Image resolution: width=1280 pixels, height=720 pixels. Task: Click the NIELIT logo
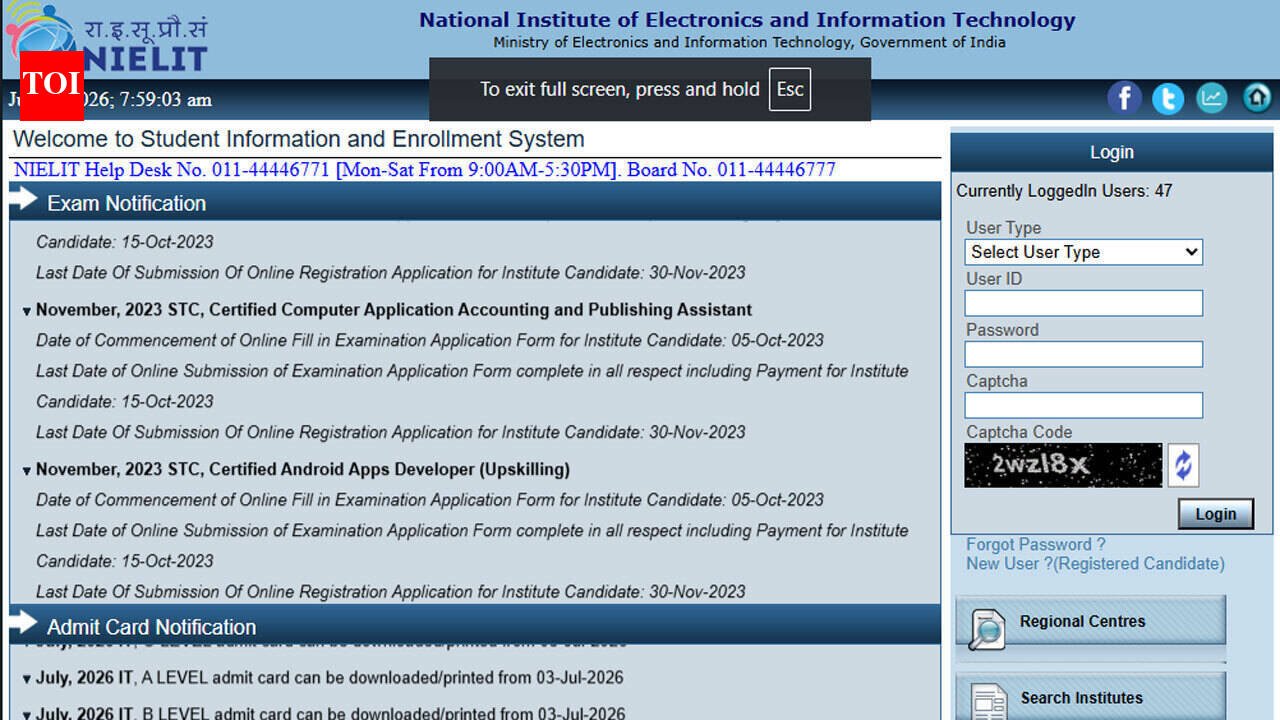click(105, 38)
